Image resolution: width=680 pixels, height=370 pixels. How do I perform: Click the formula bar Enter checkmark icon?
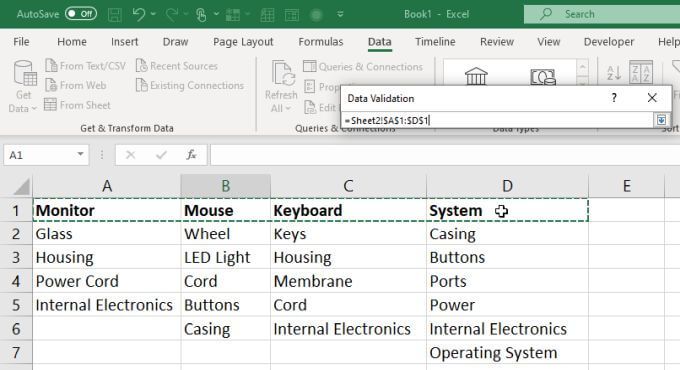(161, 155)
